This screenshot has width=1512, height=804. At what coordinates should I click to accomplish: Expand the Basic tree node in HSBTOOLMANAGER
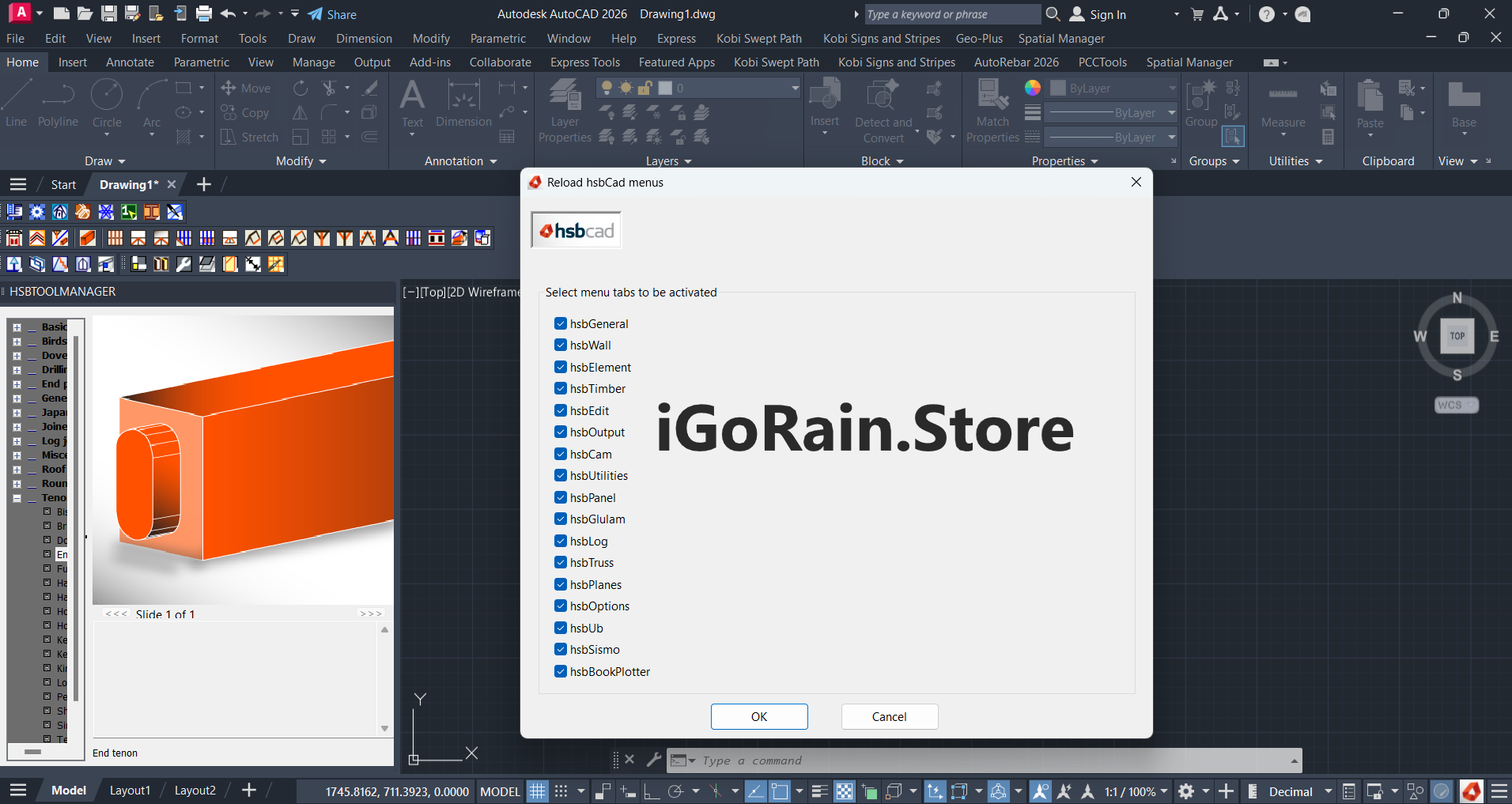[17, 327]
